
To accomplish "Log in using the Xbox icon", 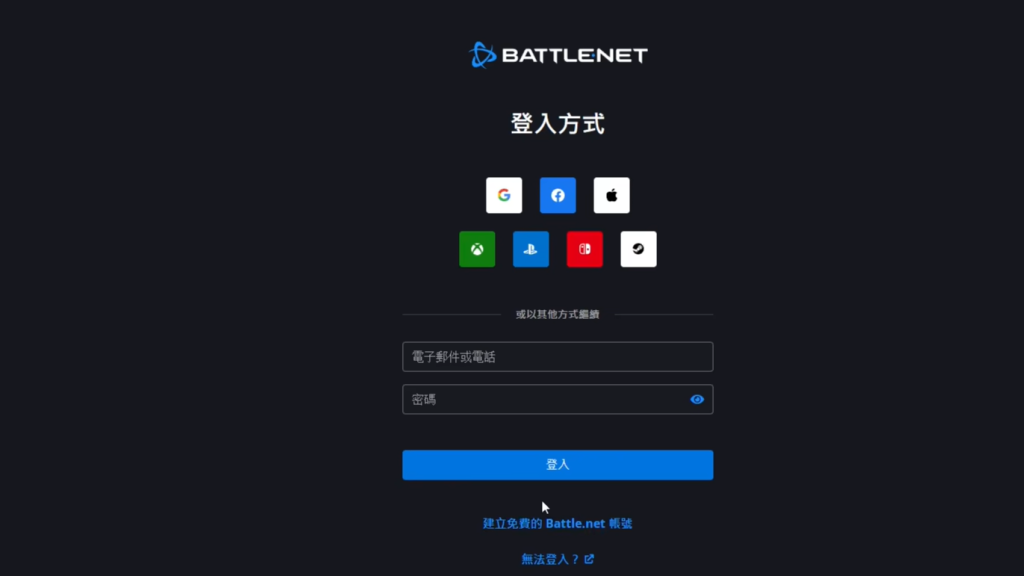I will click(x=477, y=249).
